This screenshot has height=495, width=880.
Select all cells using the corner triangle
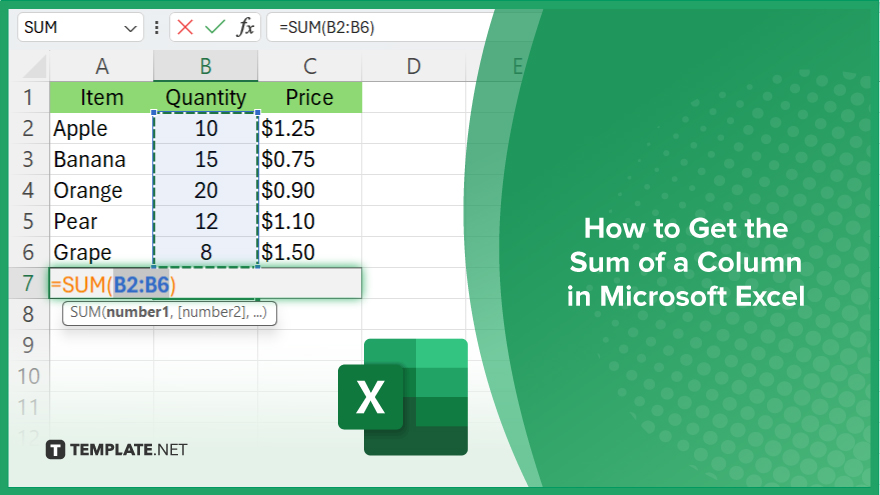pyautogui.click(x=35, y=67)
